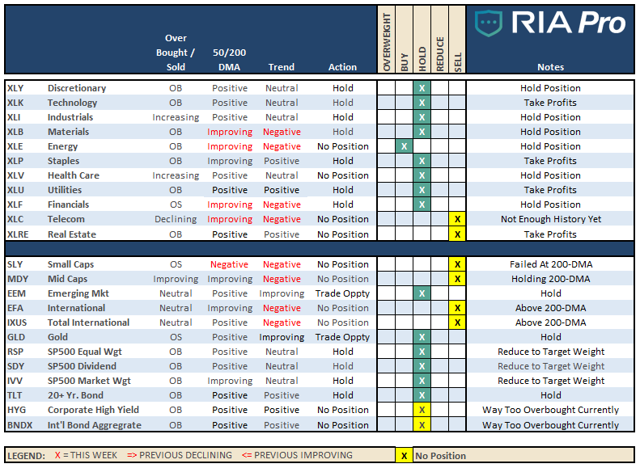Click the No Position legend label
This screenshot has height=468, width=640.
440,456
